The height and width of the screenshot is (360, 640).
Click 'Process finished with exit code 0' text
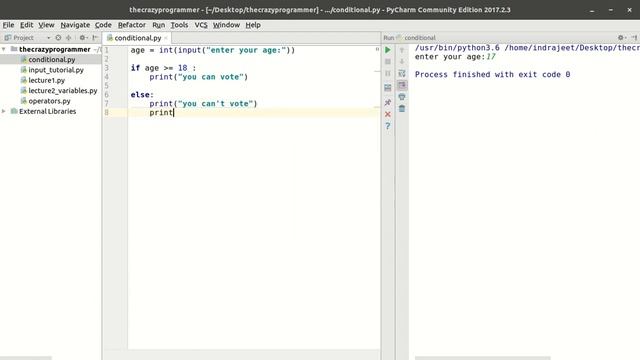click(492, 74)
